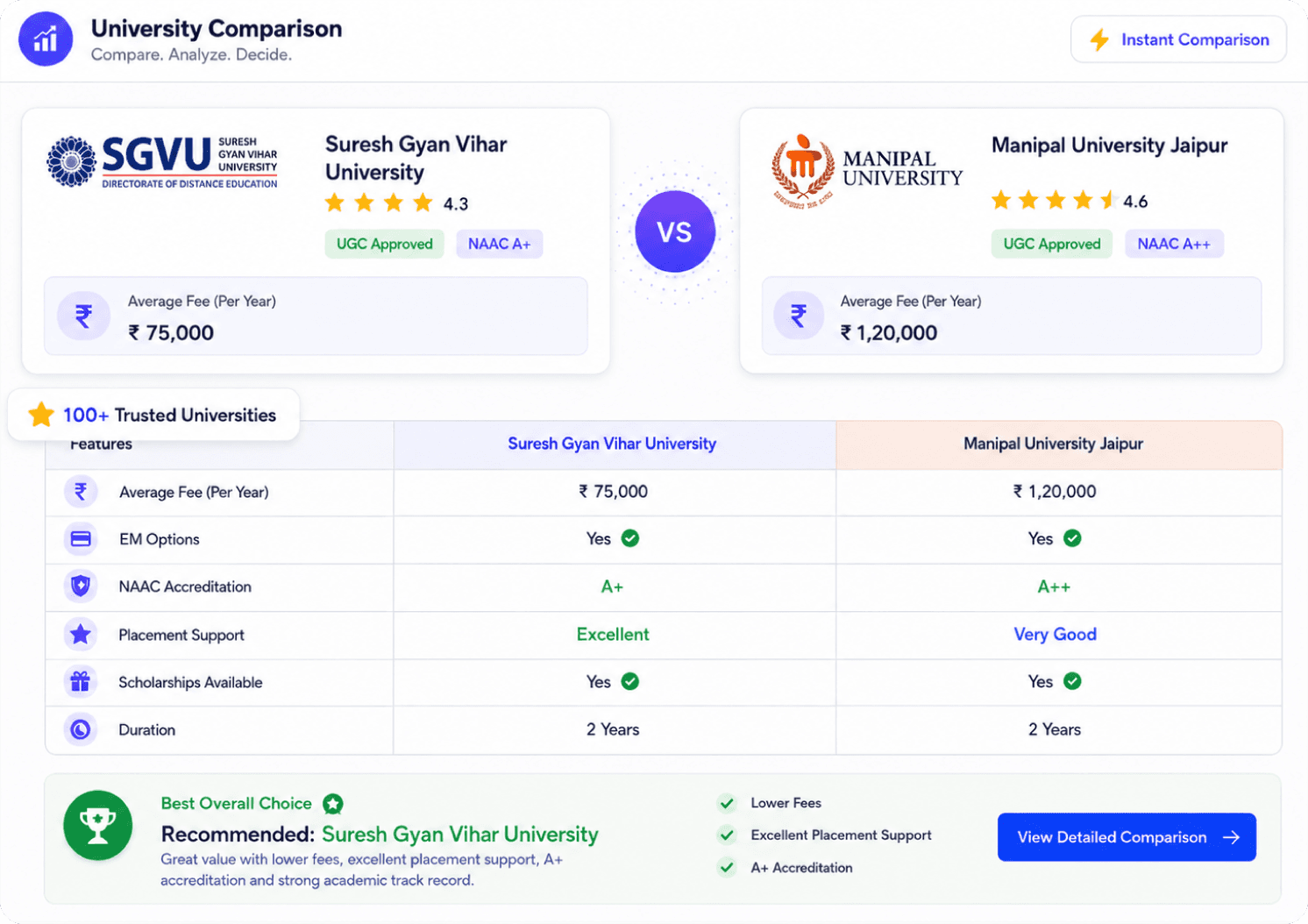Open Instant Comparison button
The image size is (1308, 924).
point(1178,39)
